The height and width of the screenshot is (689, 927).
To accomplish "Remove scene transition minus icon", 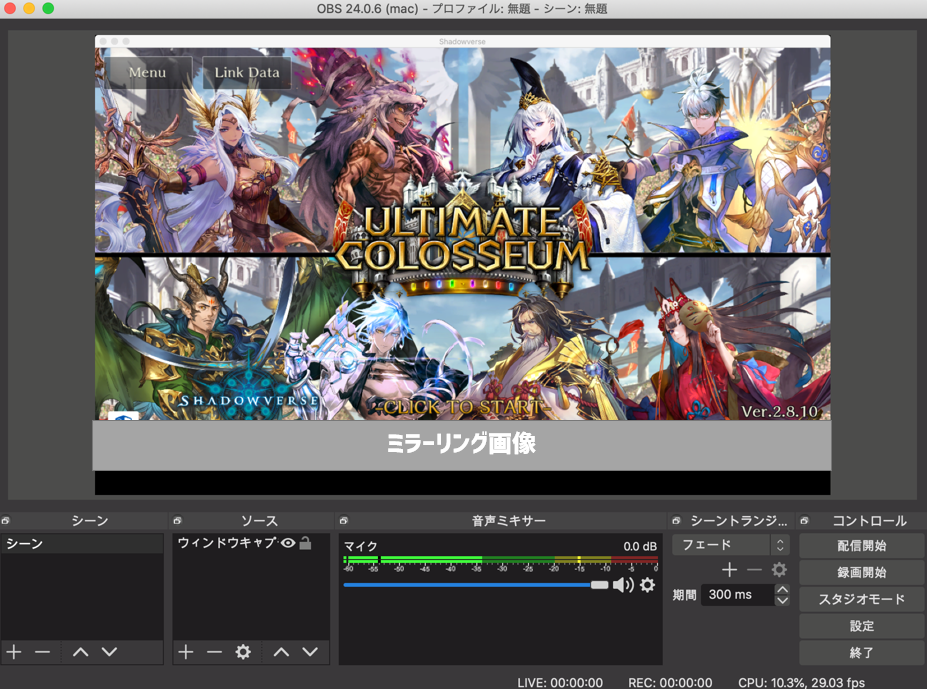I will 754,570.
